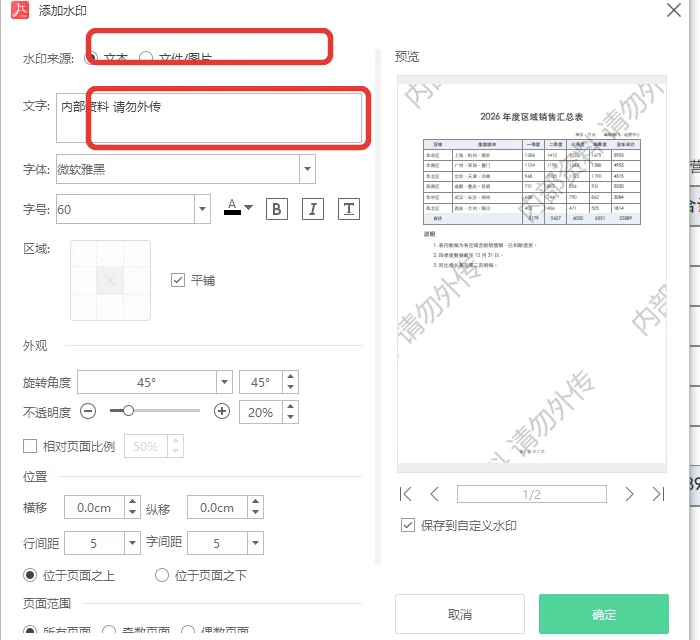
Task: Click the rotation angle 45° spinner up arrow
Action: click(x=291, y=377)
